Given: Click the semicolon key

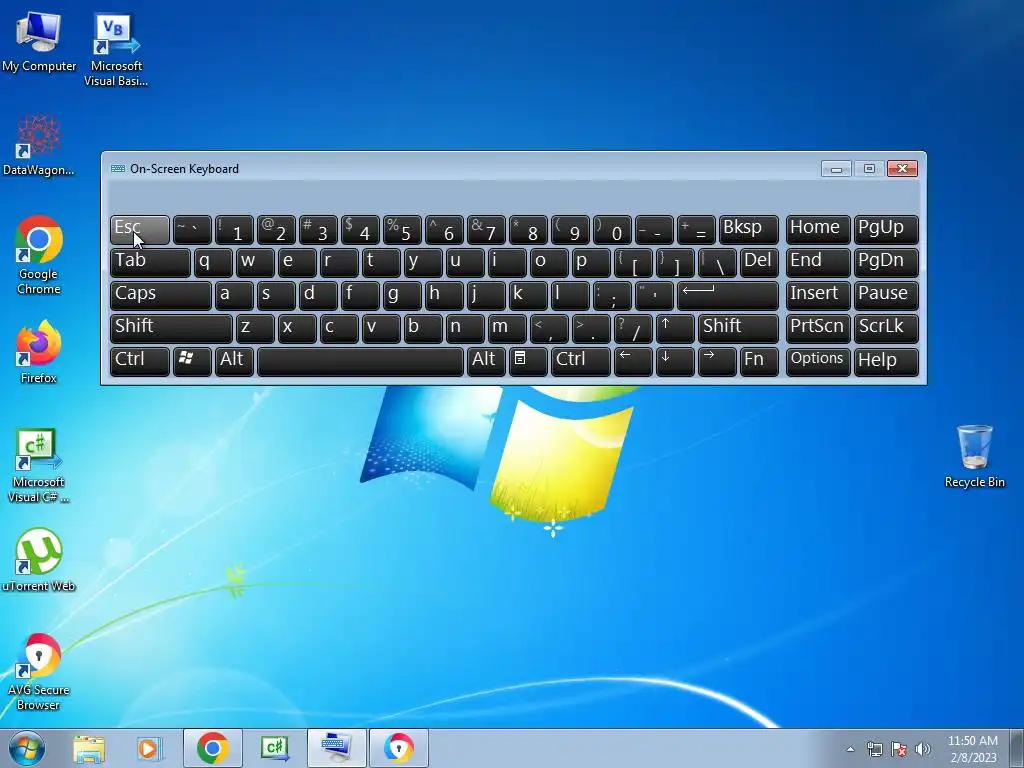Looking at the screenshot, I should [x=612, y=295].
